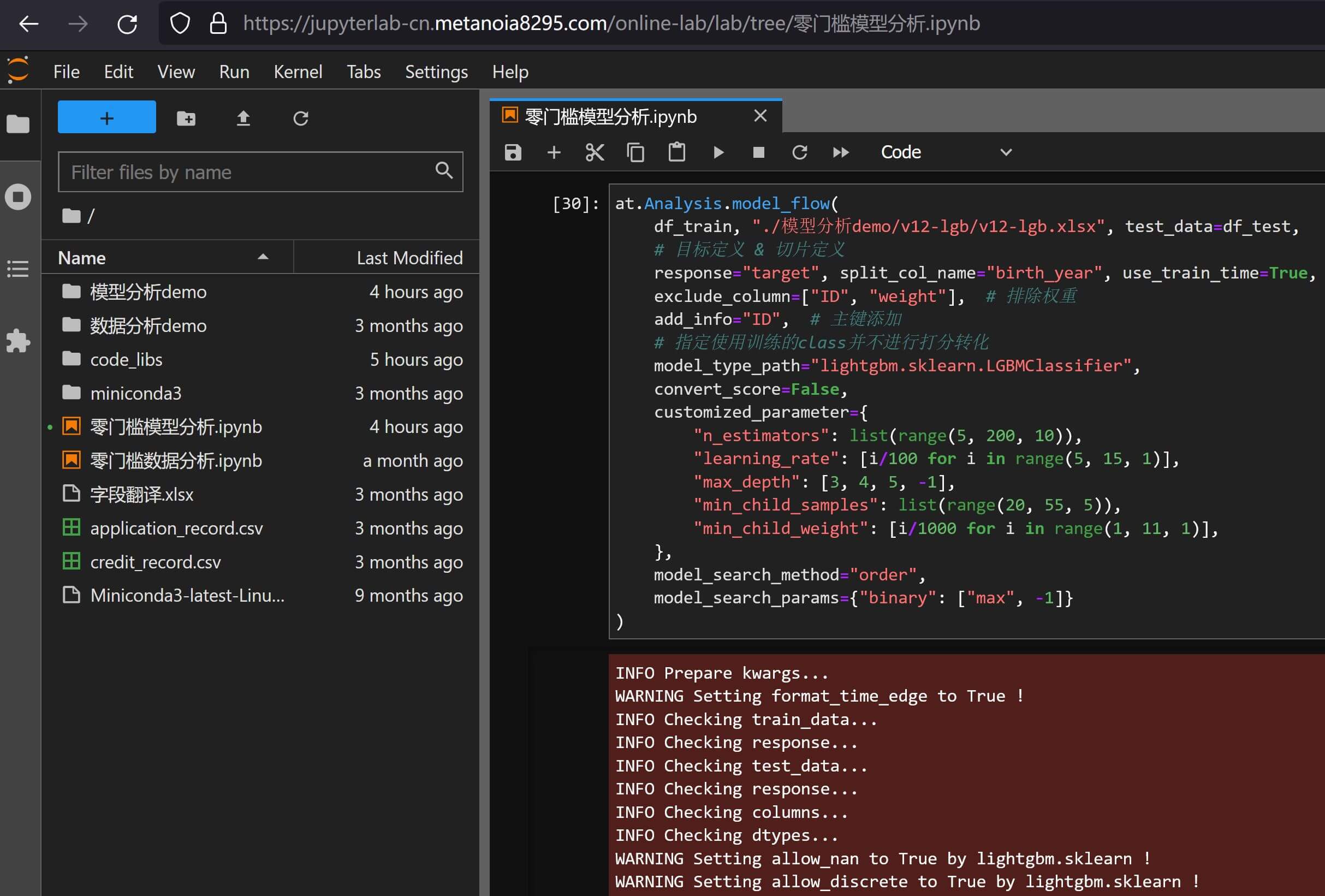
Task: Open the 模型分析demo folder
Action: (148, 292)
